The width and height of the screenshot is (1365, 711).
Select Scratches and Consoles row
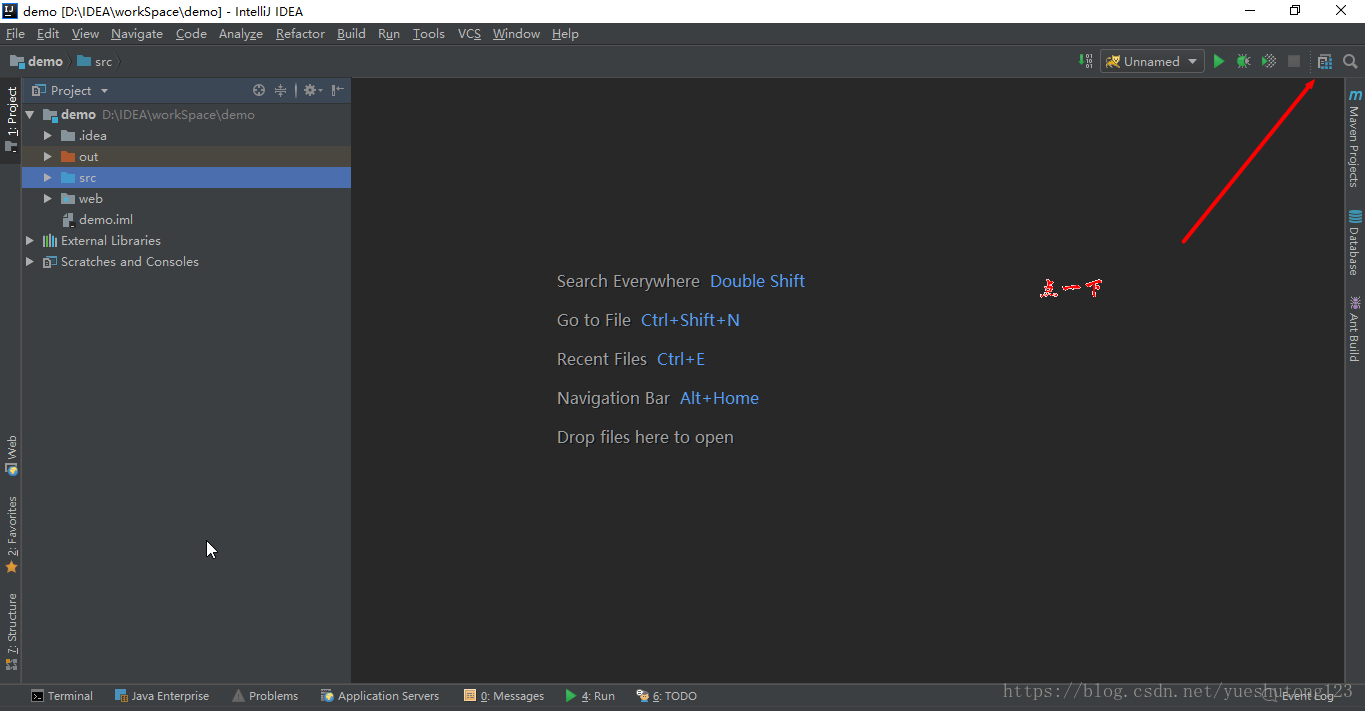point(186,262)
